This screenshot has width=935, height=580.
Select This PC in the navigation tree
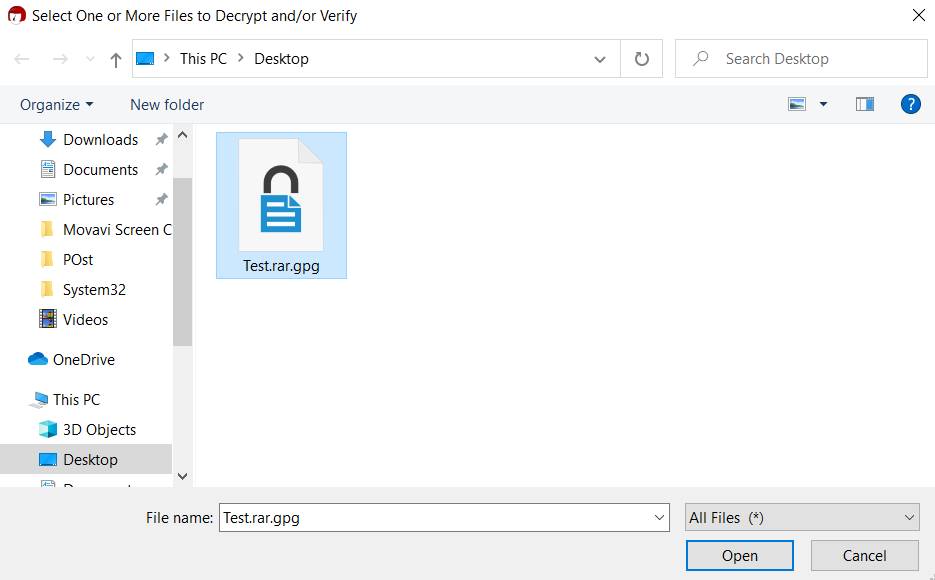(76, 399)
